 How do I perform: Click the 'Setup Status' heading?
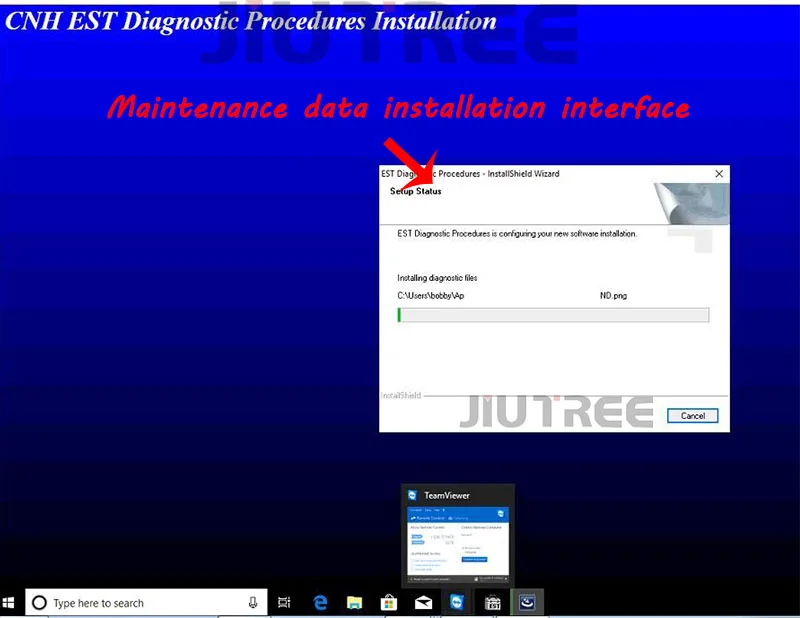(x=415, y=191)
